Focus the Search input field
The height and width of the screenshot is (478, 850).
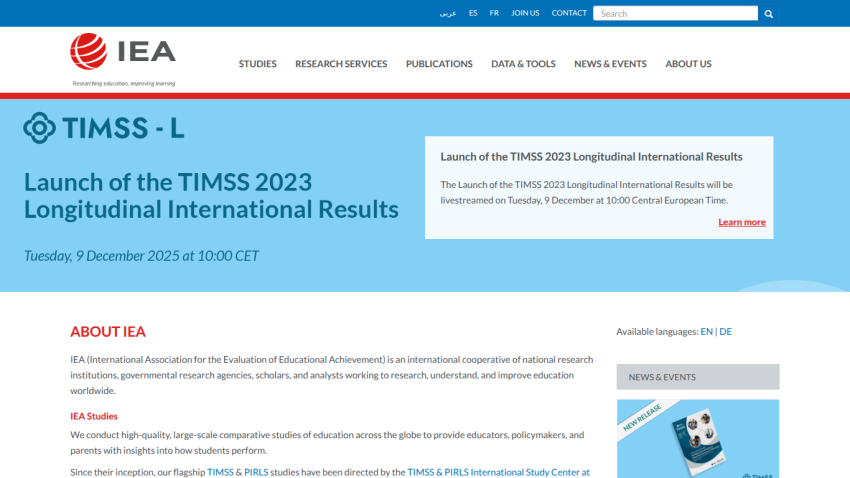click(x=675, y=14)
